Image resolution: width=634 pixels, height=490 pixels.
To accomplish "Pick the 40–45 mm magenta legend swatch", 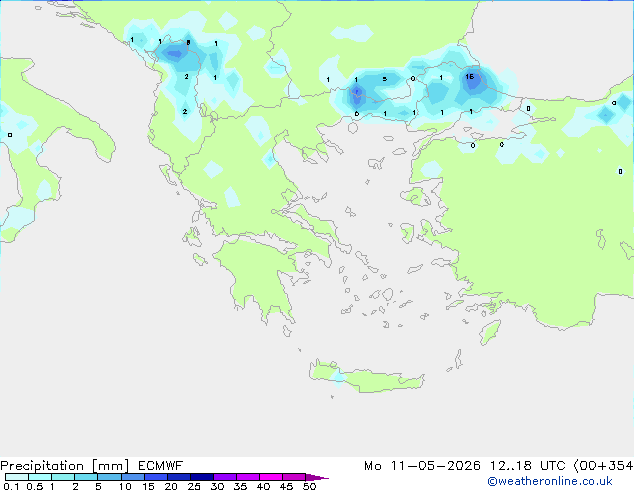I will point(271,477).
